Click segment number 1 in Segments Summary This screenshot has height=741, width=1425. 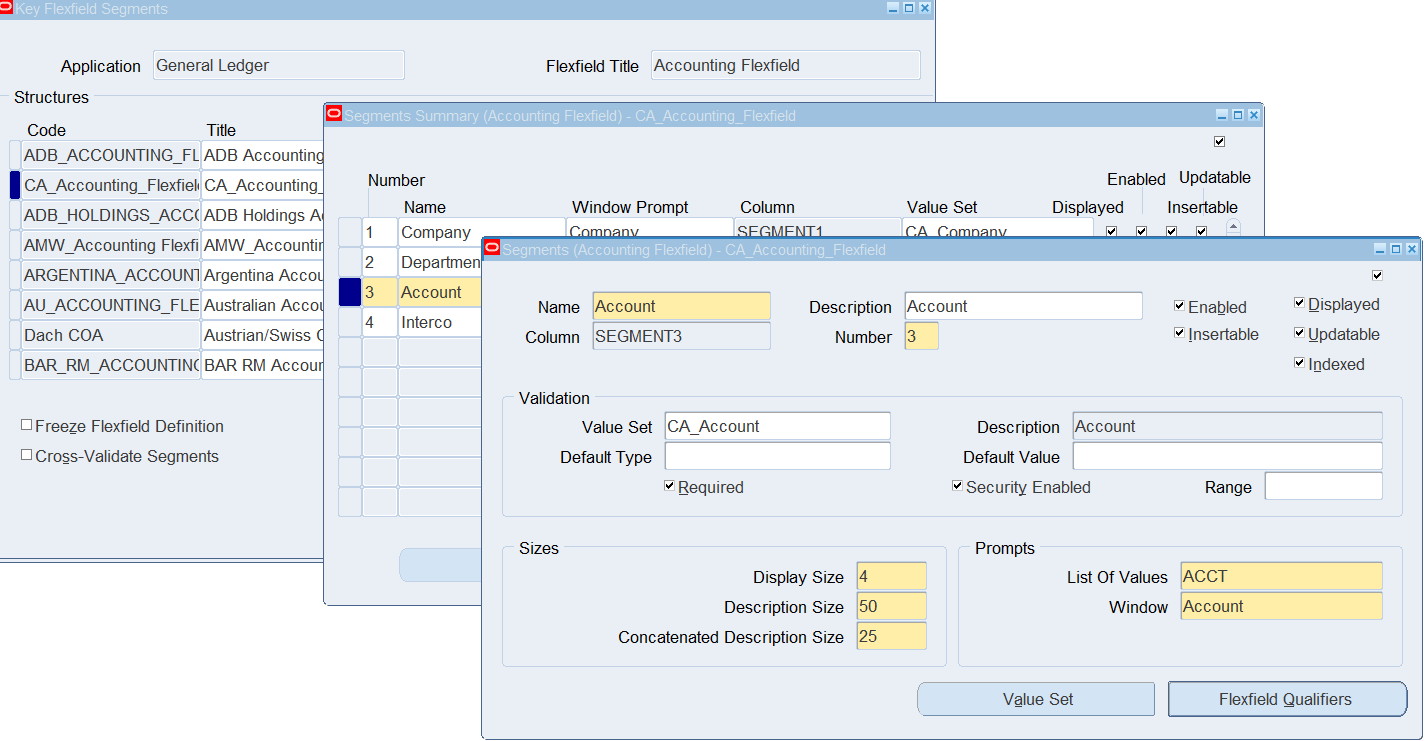click(x=380, y=232)
